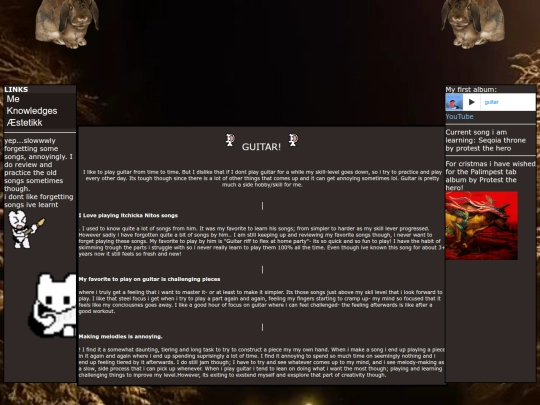Click 'My favorite to play on guitar' heading

(x=149, y=279)
